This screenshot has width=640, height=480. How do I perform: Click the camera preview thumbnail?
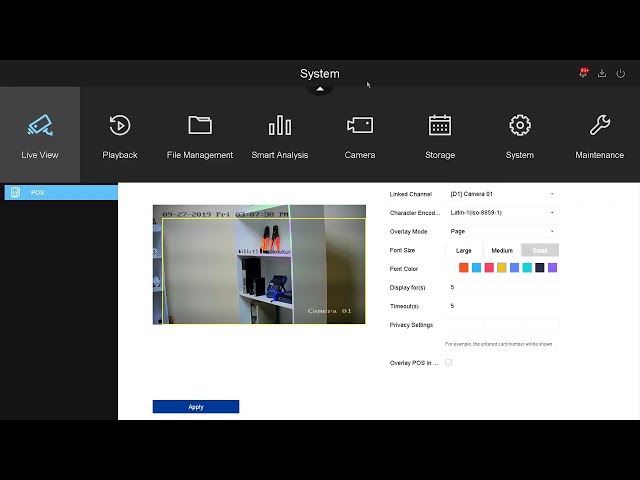pyautogui.click(x=259, y=264)
